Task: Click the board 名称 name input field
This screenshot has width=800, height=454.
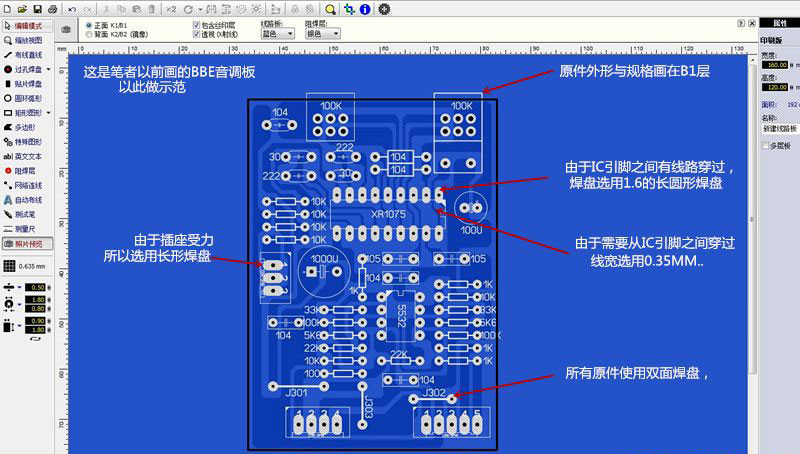Action: 781,129
